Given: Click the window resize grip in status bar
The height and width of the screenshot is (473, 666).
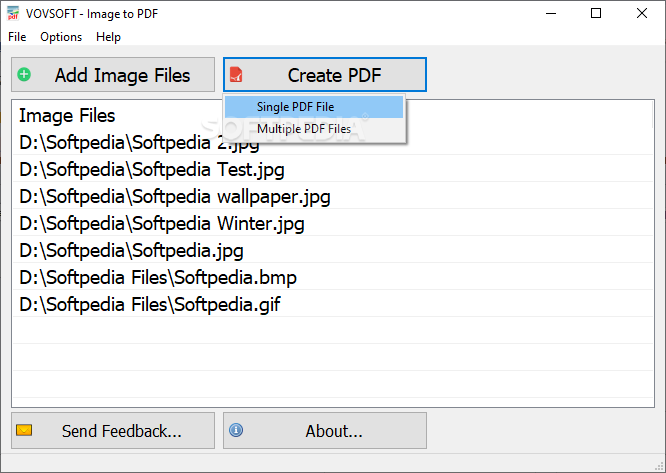Looking at the screenshot, I should (x=659, y=466).
